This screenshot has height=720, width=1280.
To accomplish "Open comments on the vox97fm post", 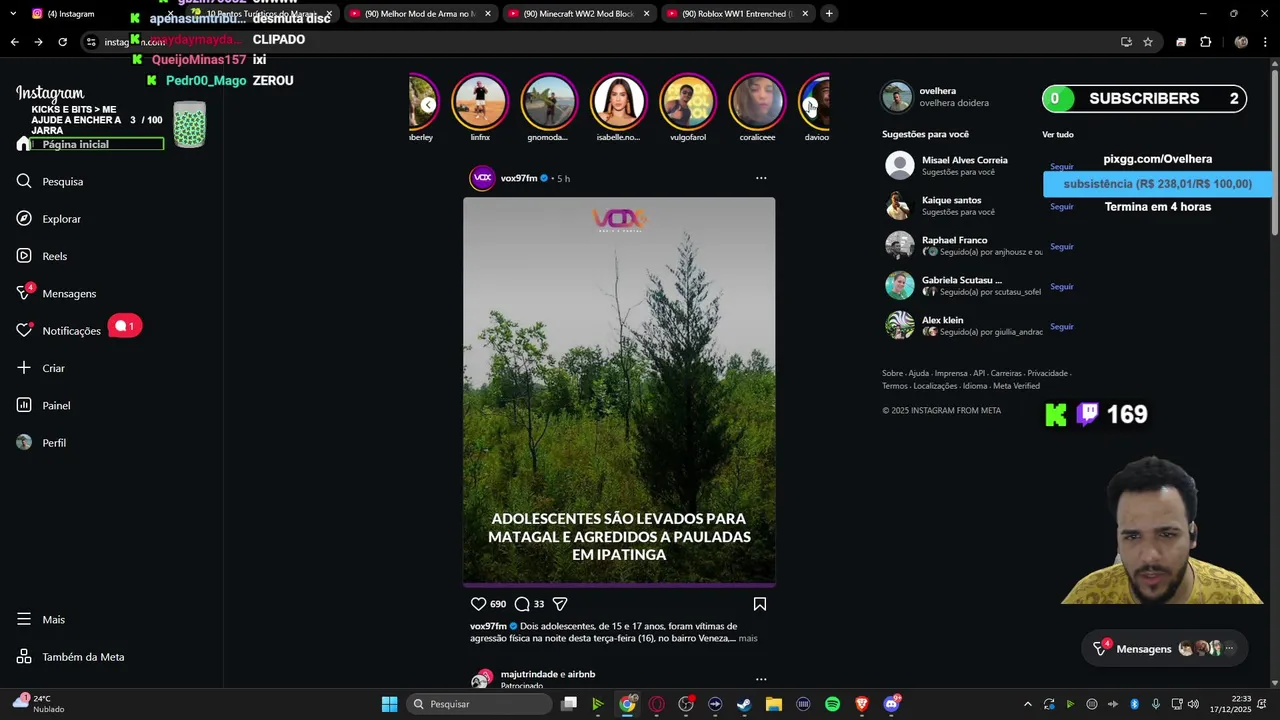I will pyautogui.click(x=522, y=604).
